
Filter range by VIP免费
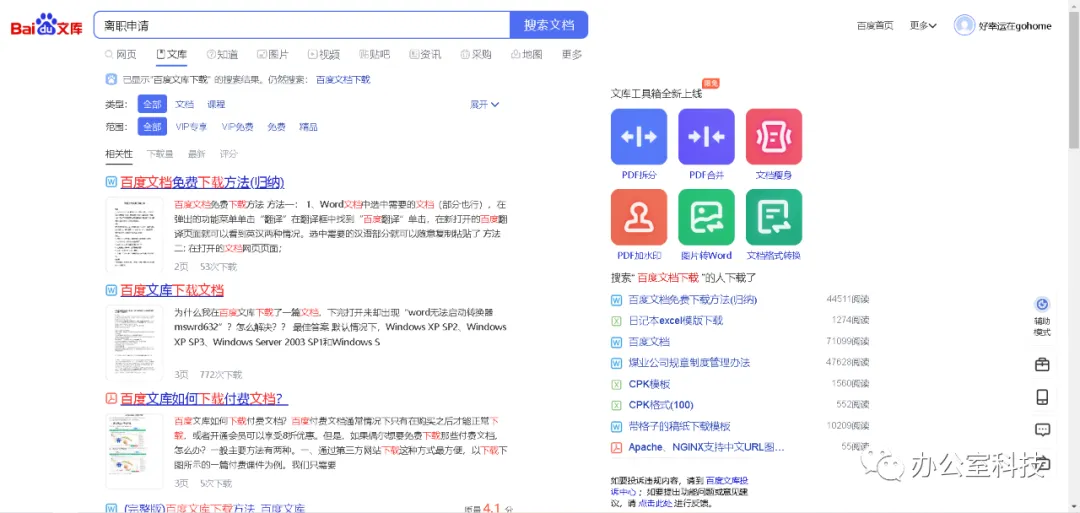click(x=238, y=127)
